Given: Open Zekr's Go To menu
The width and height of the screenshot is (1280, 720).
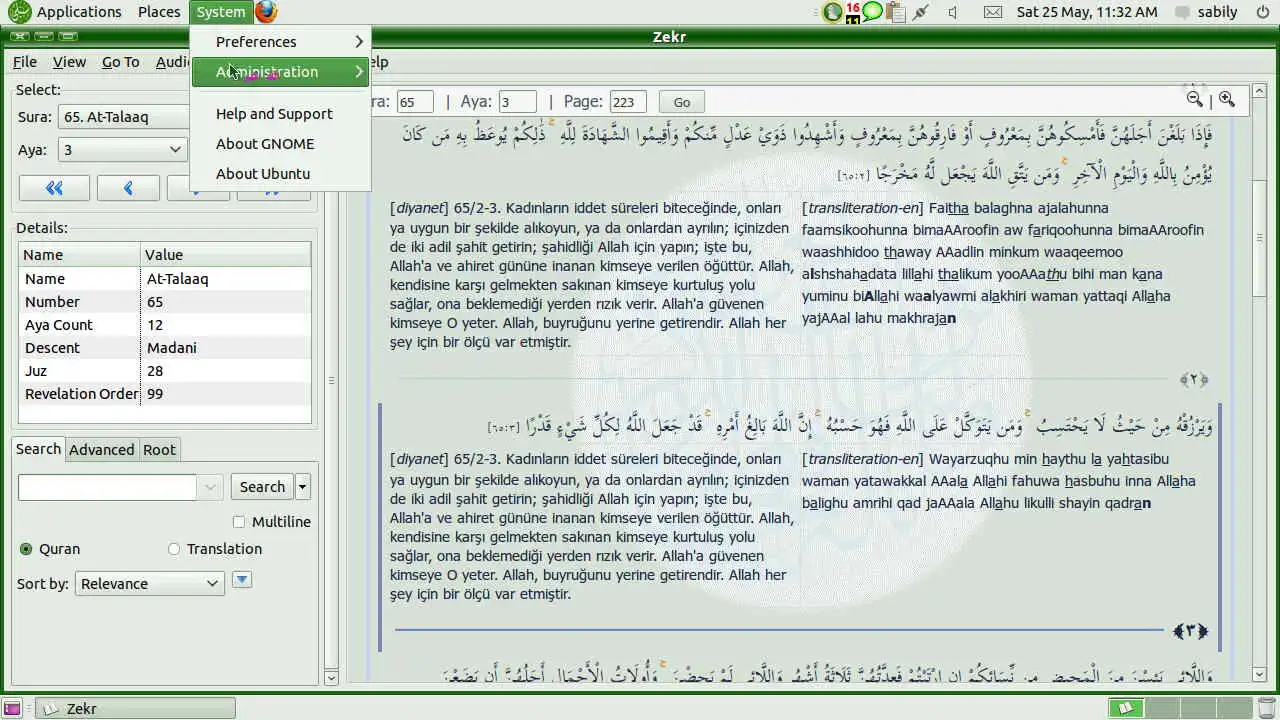Looking at the screenshot, I should [121, 62].
